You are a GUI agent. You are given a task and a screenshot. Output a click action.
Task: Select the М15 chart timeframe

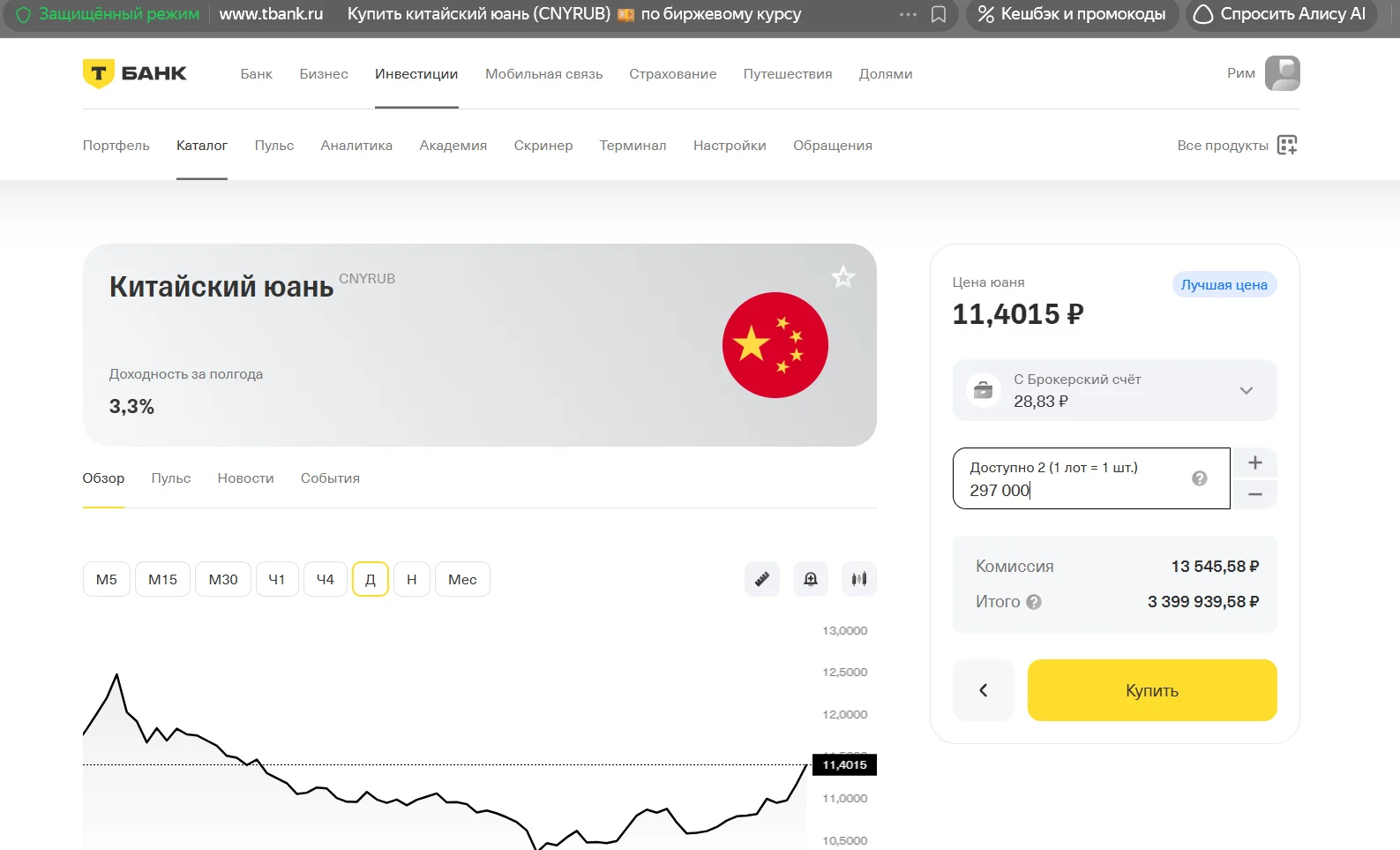(162, 579)
